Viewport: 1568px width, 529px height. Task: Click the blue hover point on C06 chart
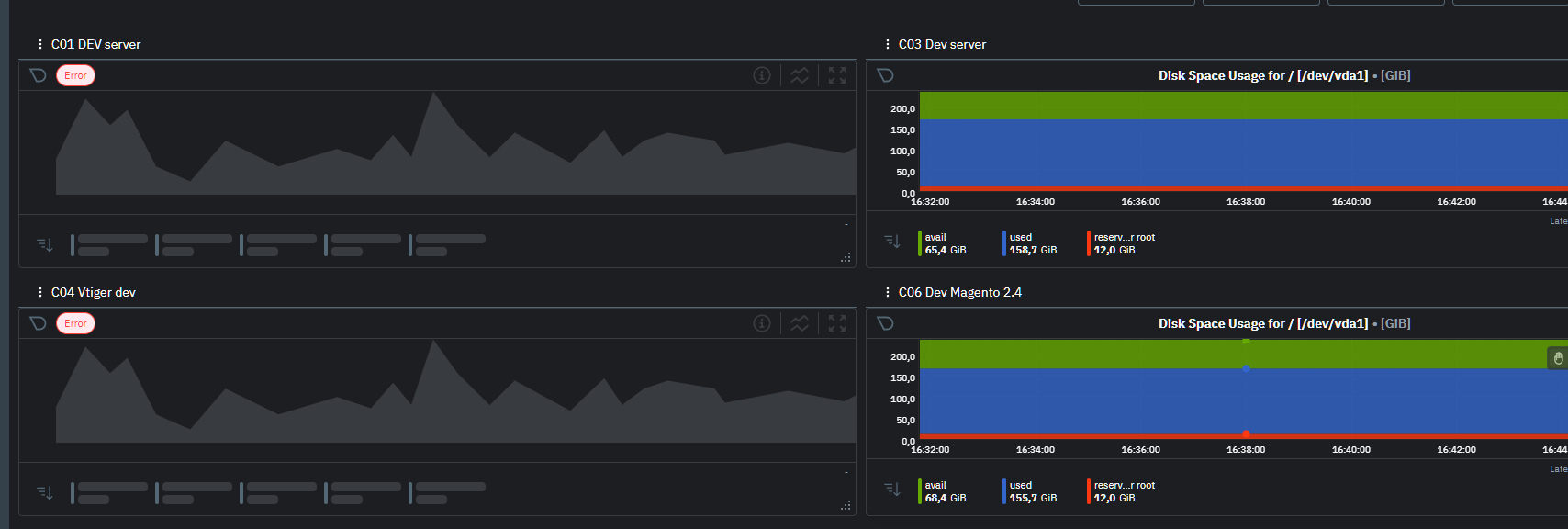[1246, 368]
